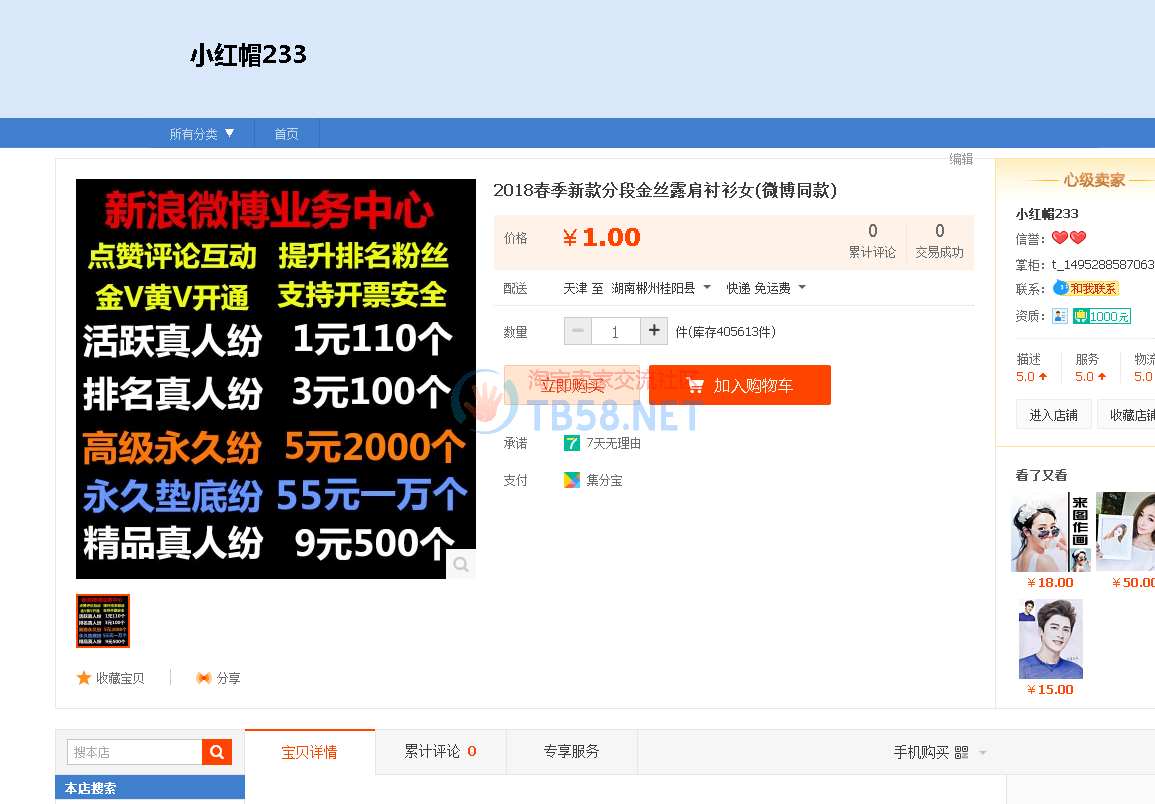
Task: Open the ¥50.00 recommended item thumbnail
Action: pyautogui.click(x=1126, y=532)
